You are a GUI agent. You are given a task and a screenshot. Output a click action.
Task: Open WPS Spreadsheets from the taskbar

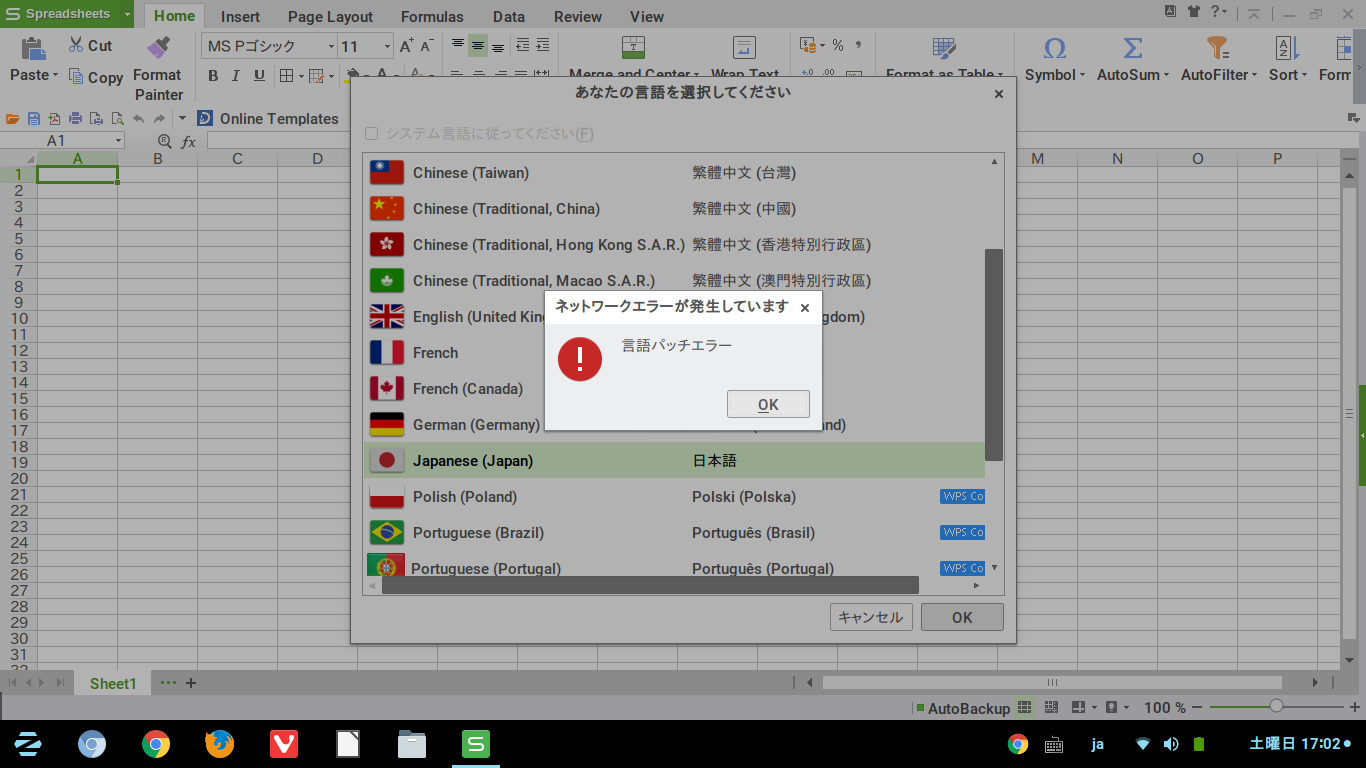point(476,744)
